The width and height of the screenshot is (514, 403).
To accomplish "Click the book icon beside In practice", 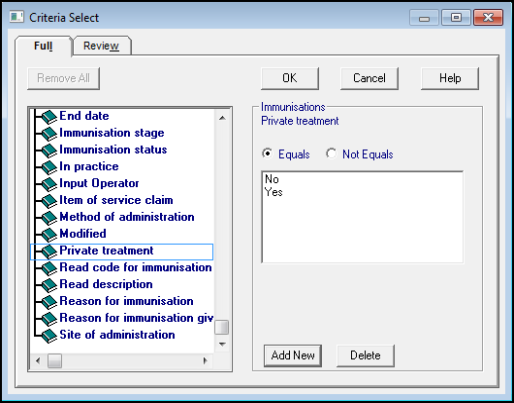I will point(50,167).
